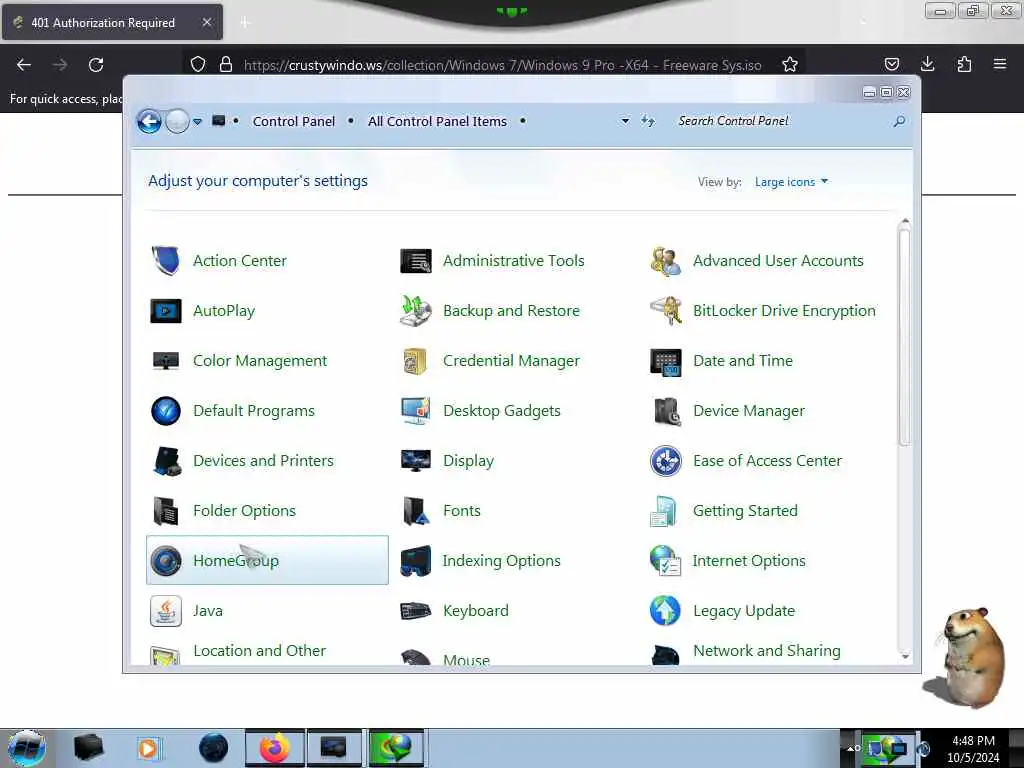Open the Action Center shield icon
Screen dimensions: 1024x768
[166, 261]
